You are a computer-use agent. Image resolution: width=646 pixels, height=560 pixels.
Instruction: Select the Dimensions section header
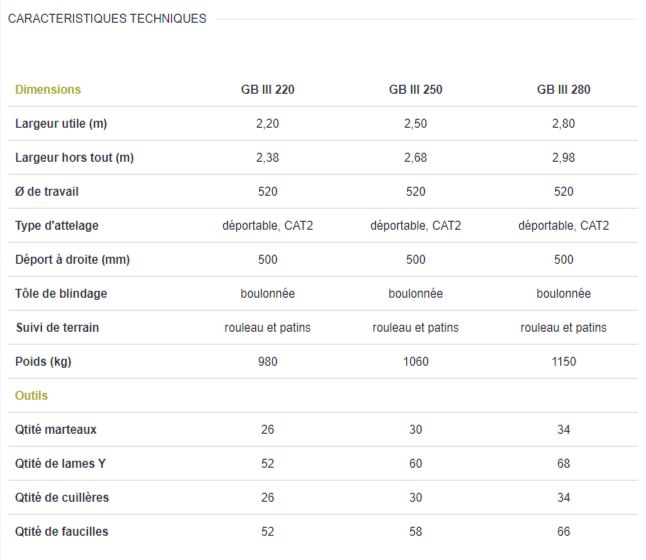coord(48,89)
